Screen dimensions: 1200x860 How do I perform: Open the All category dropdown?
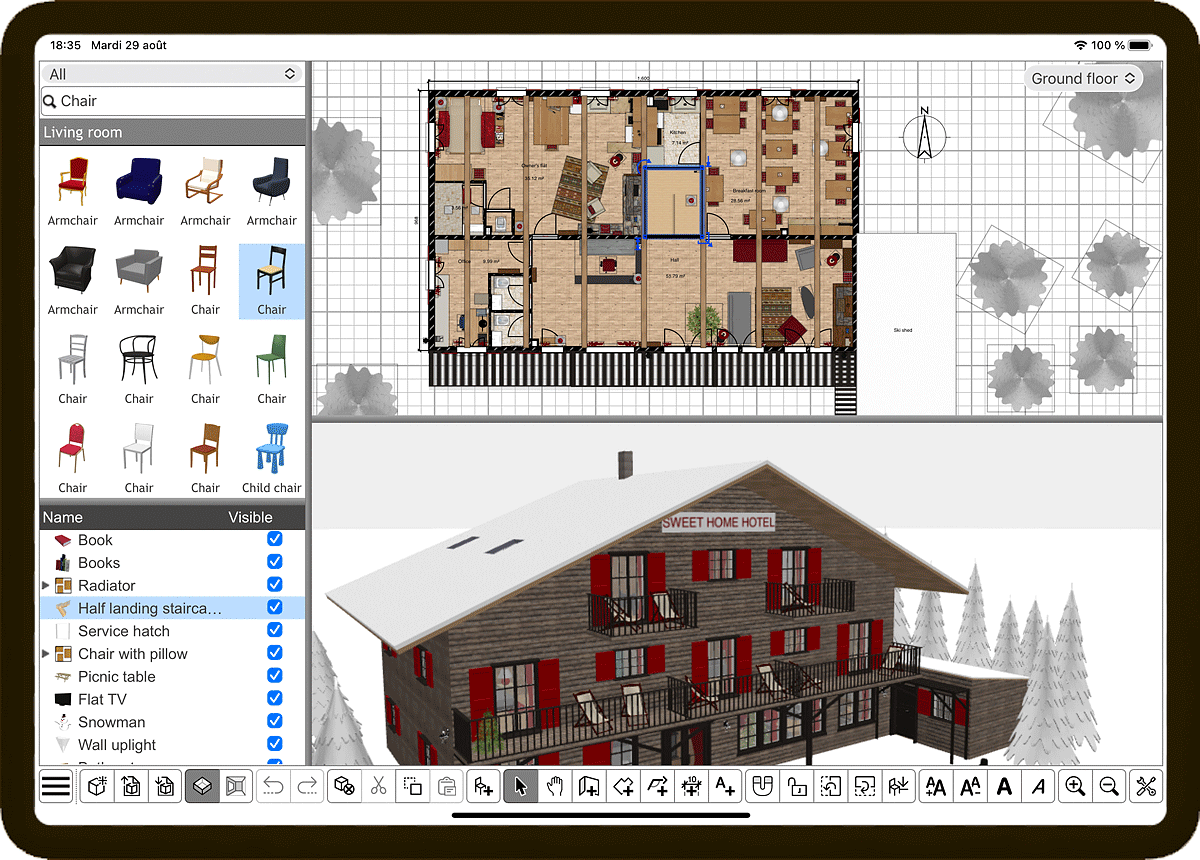pos(172,74)
